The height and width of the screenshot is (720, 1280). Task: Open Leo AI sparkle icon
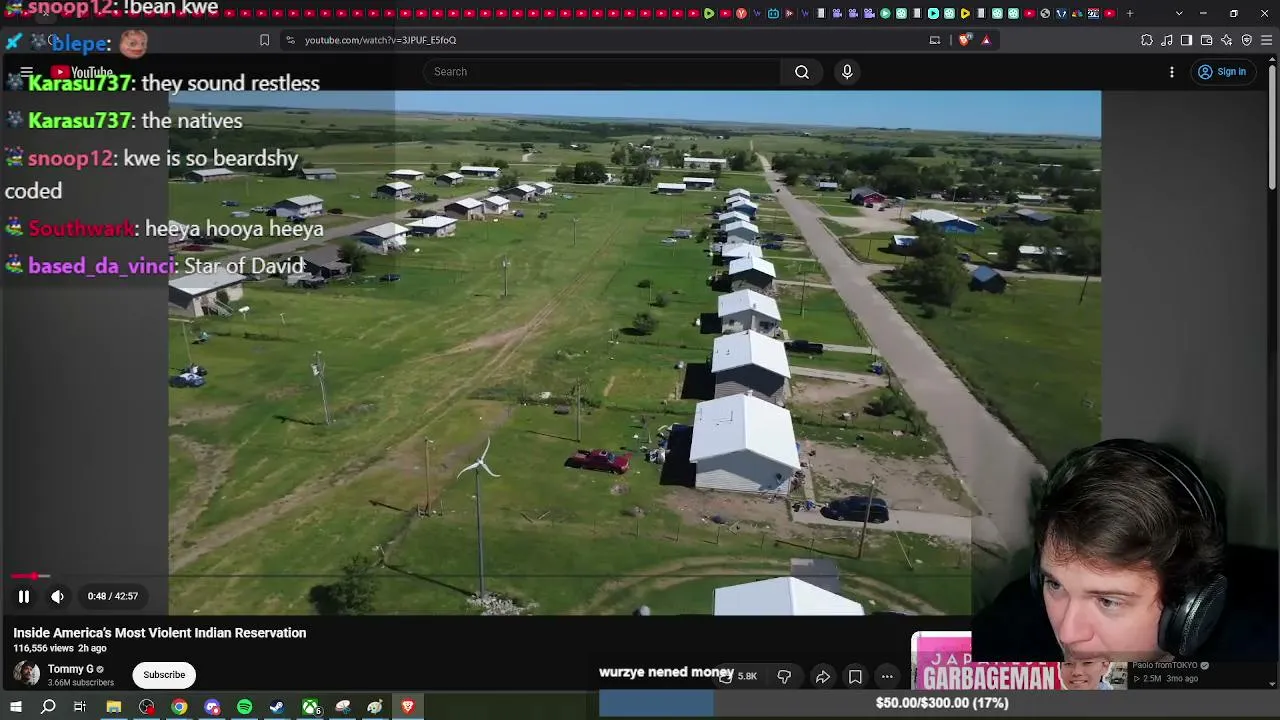pos(1227,40)
